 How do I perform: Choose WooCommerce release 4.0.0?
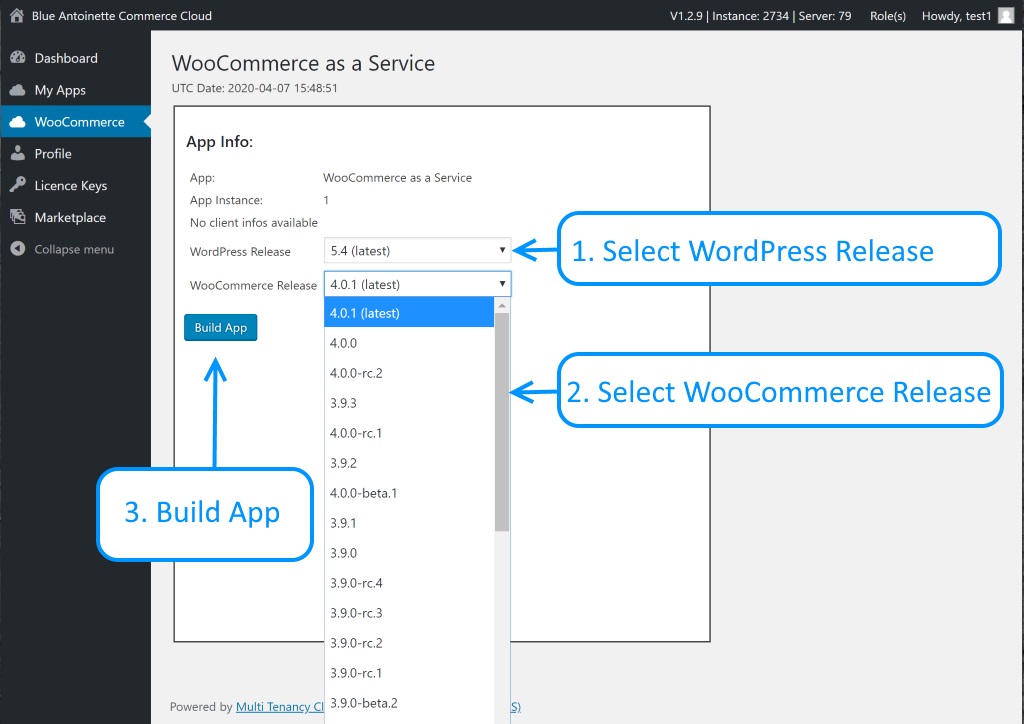tap(409, 343)
